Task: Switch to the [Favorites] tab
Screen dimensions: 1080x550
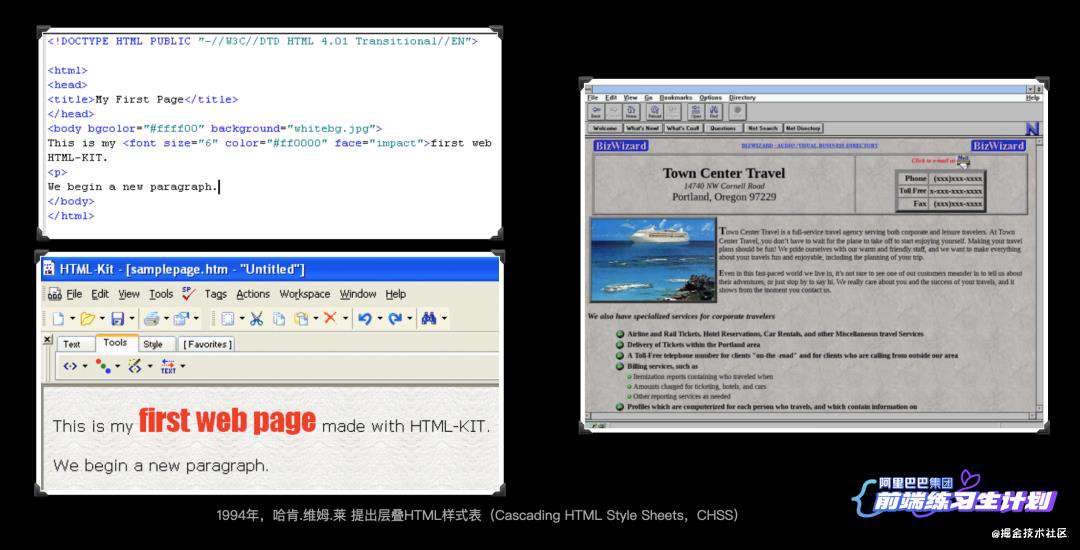Action: coord(206,344)
